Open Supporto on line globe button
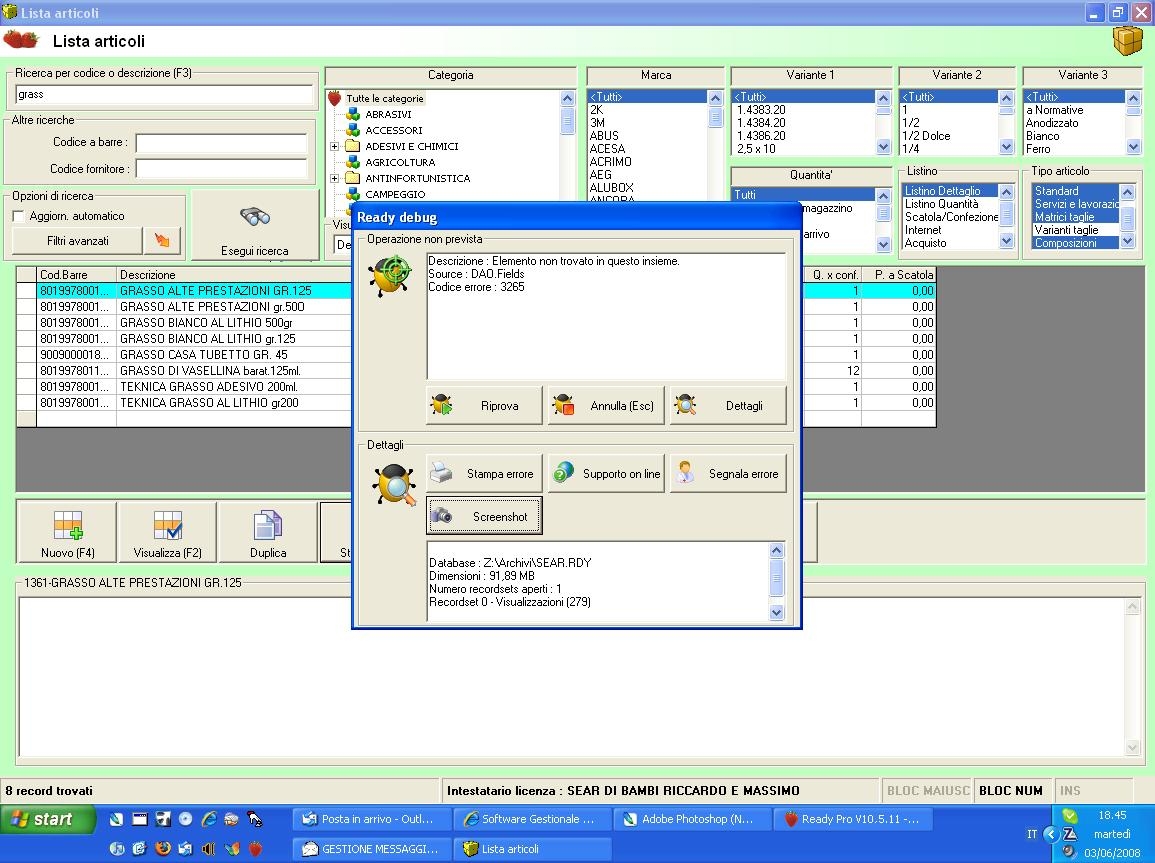 point(606,473)
